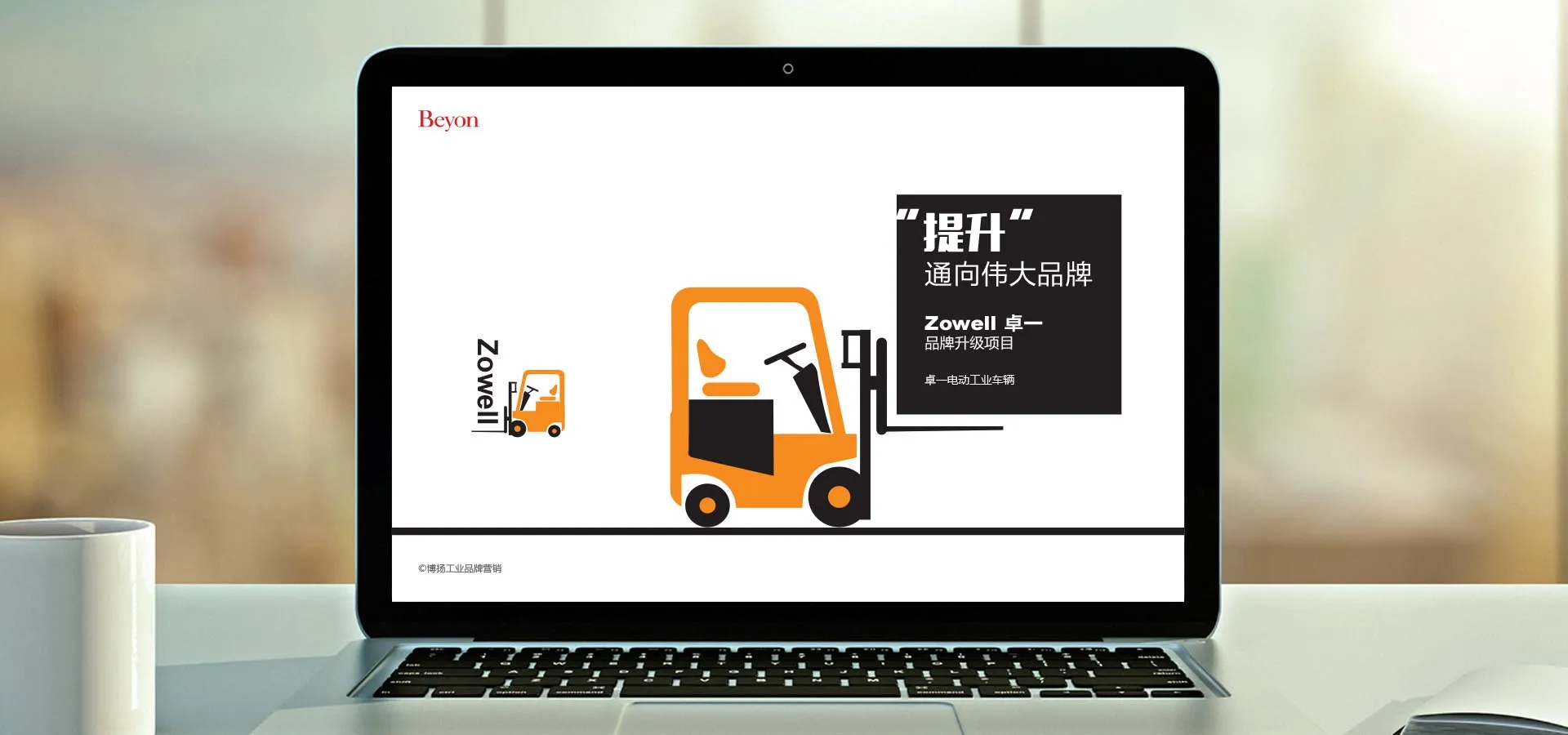Click the red Beyon logo

click(448, 120)
